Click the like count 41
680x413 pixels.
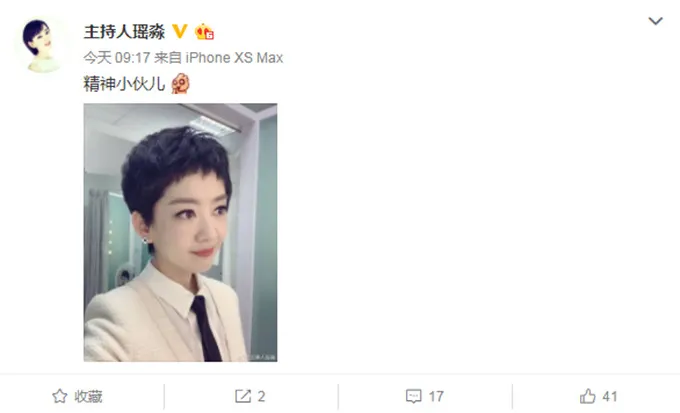(609, 396)
